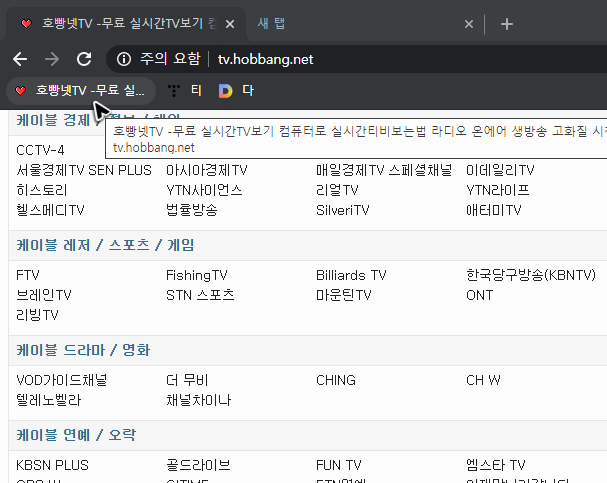Open the SilveriTV channel

click(343, 211)
